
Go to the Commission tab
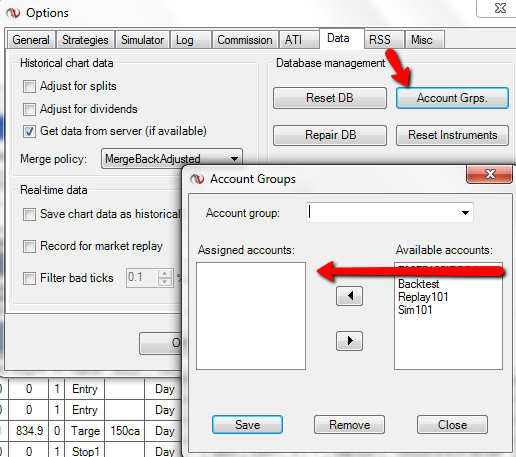(x=245, y=40)
